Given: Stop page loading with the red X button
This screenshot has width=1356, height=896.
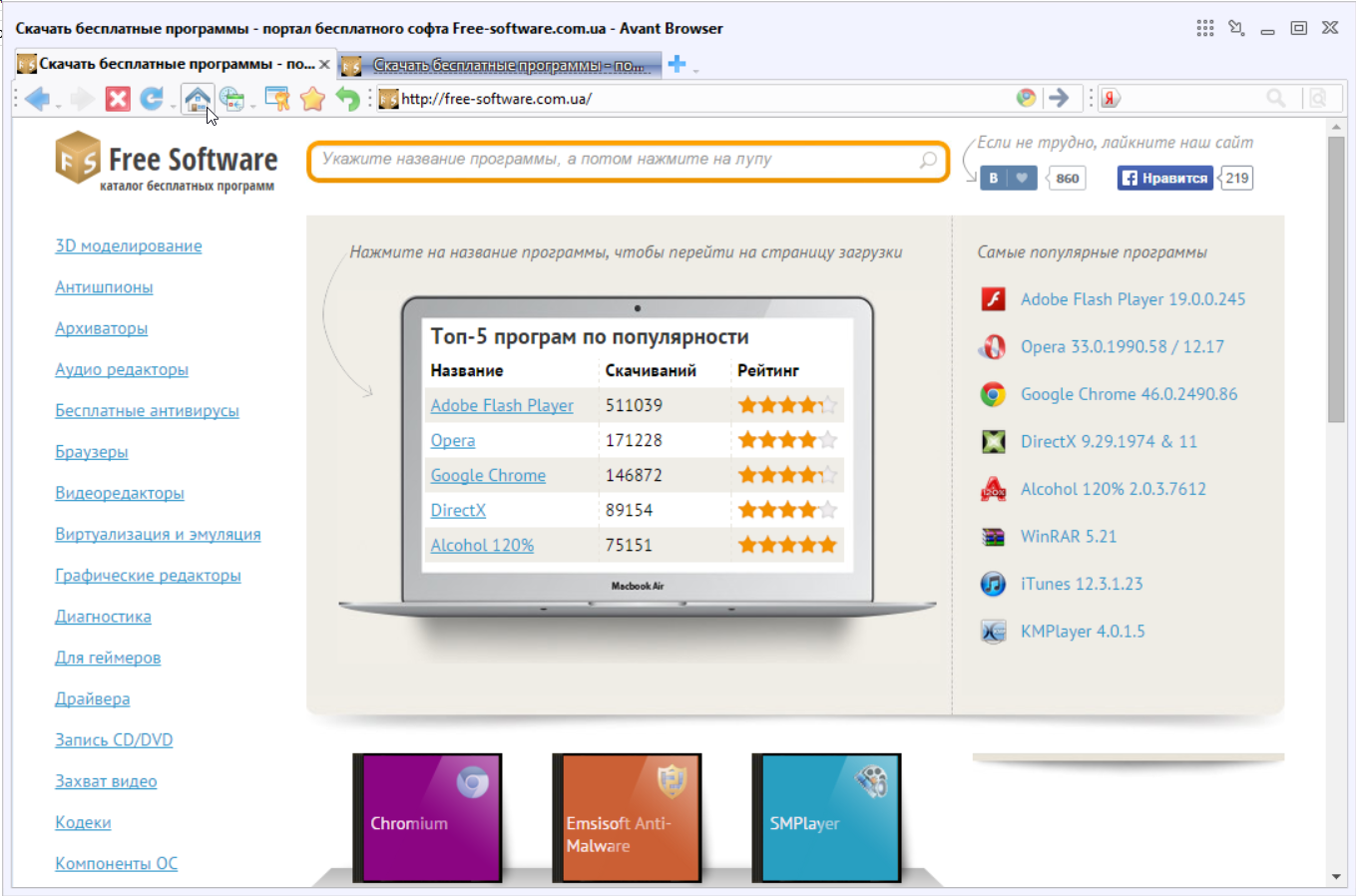Looking at the screenshot, I should 118,99.
